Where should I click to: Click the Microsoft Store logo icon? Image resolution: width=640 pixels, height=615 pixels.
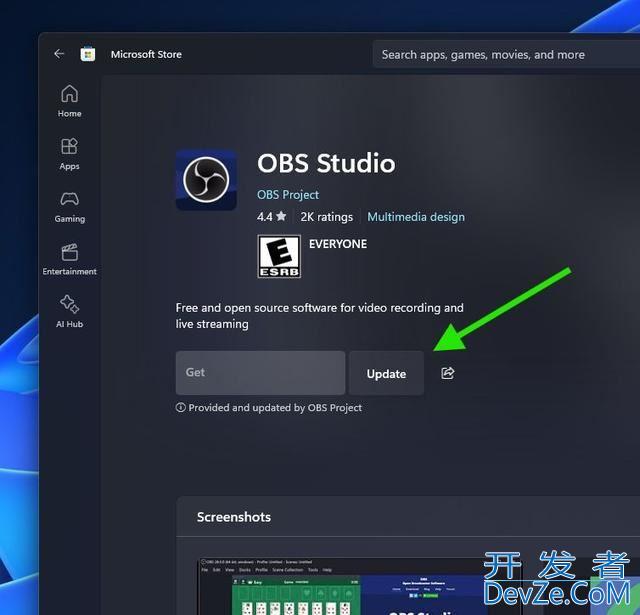88,54
